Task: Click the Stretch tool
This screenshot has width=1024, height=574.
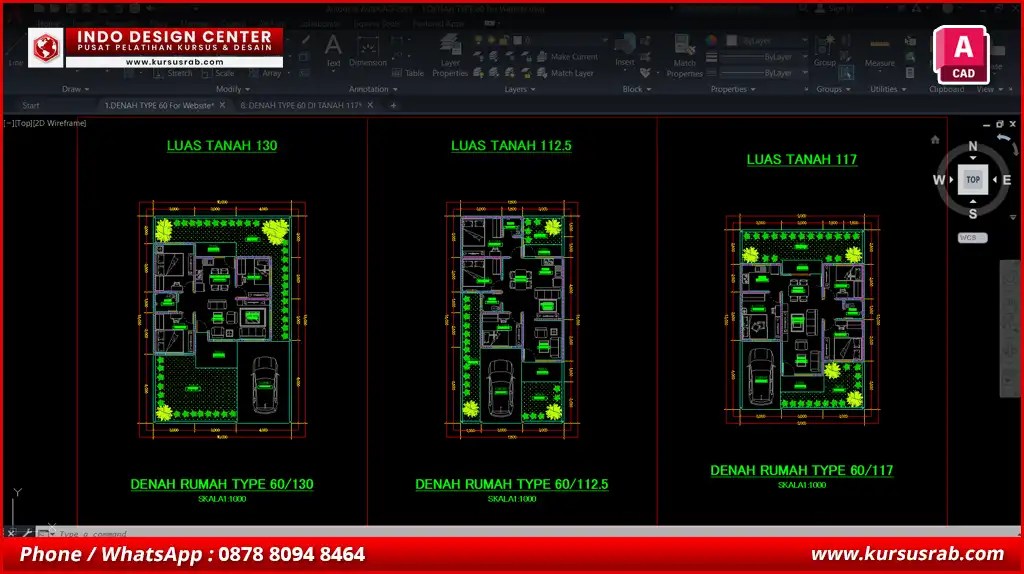Action: tap(172, 73)
